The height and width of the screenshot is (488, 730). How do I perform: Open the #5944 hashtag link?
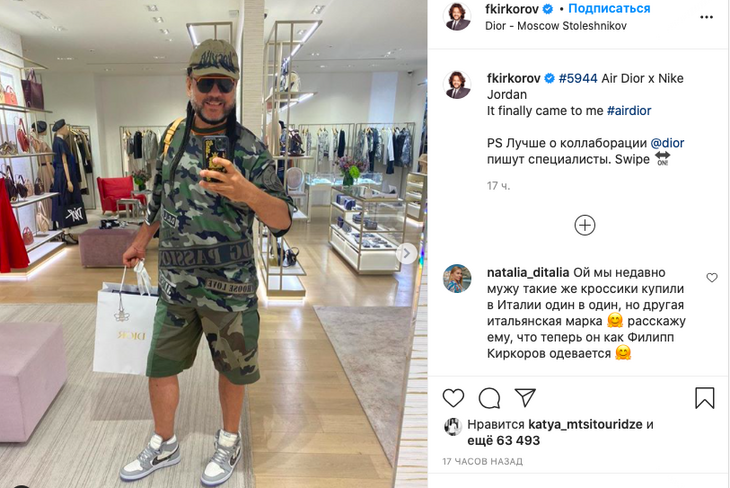click(x=578, y=78)
